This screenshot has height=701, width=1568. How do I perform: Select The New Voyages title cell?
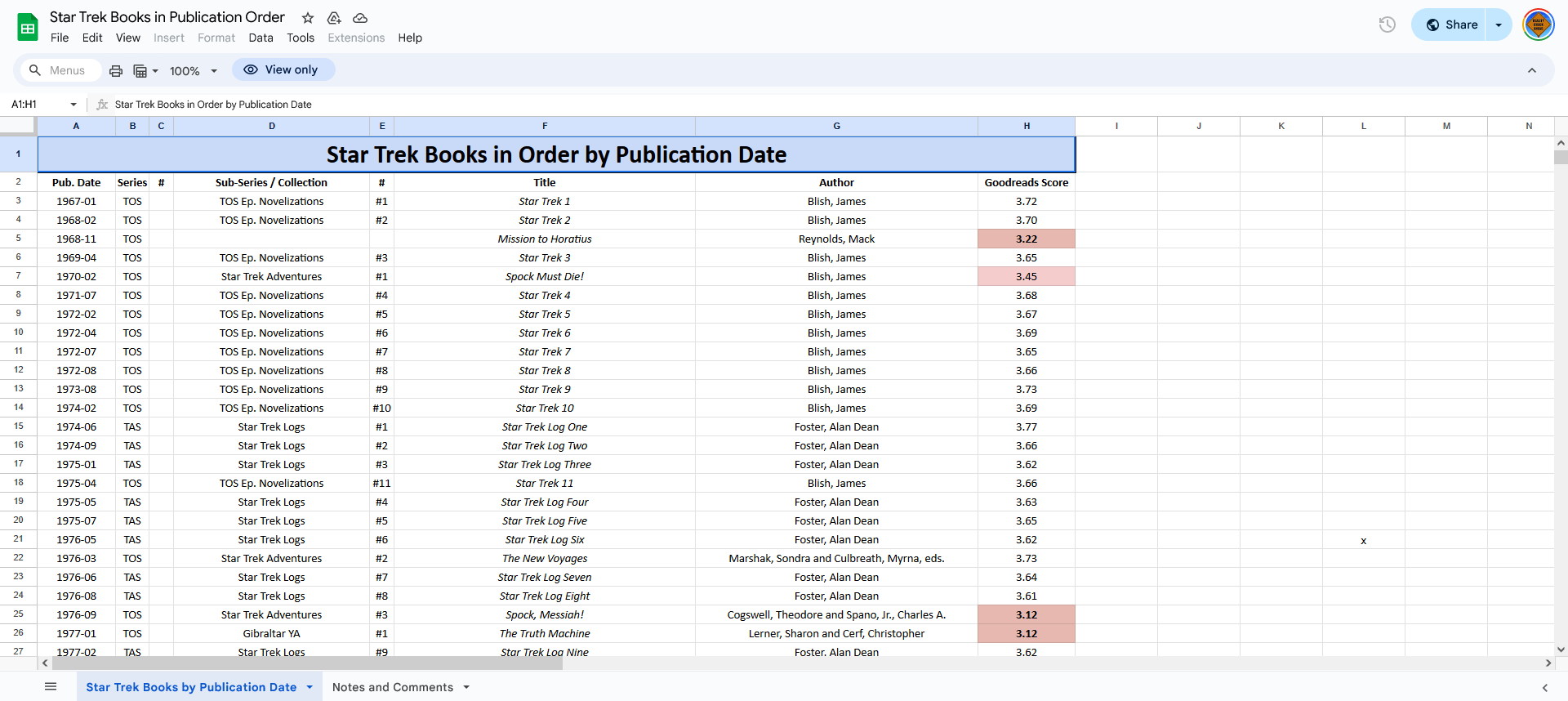[545, 558]
